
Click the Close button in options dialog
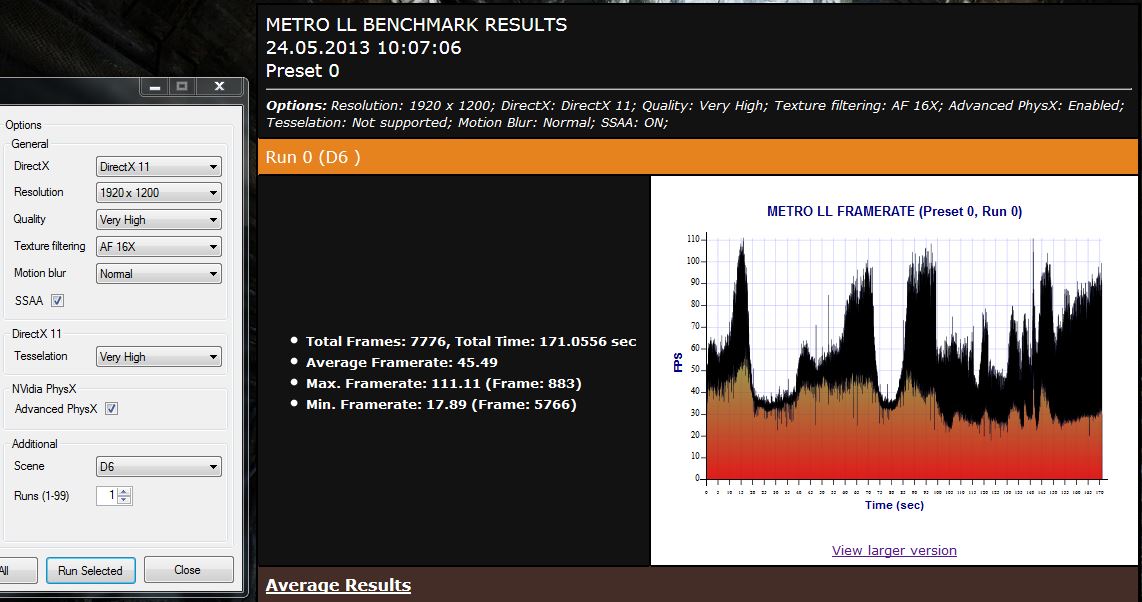(188, 570)
